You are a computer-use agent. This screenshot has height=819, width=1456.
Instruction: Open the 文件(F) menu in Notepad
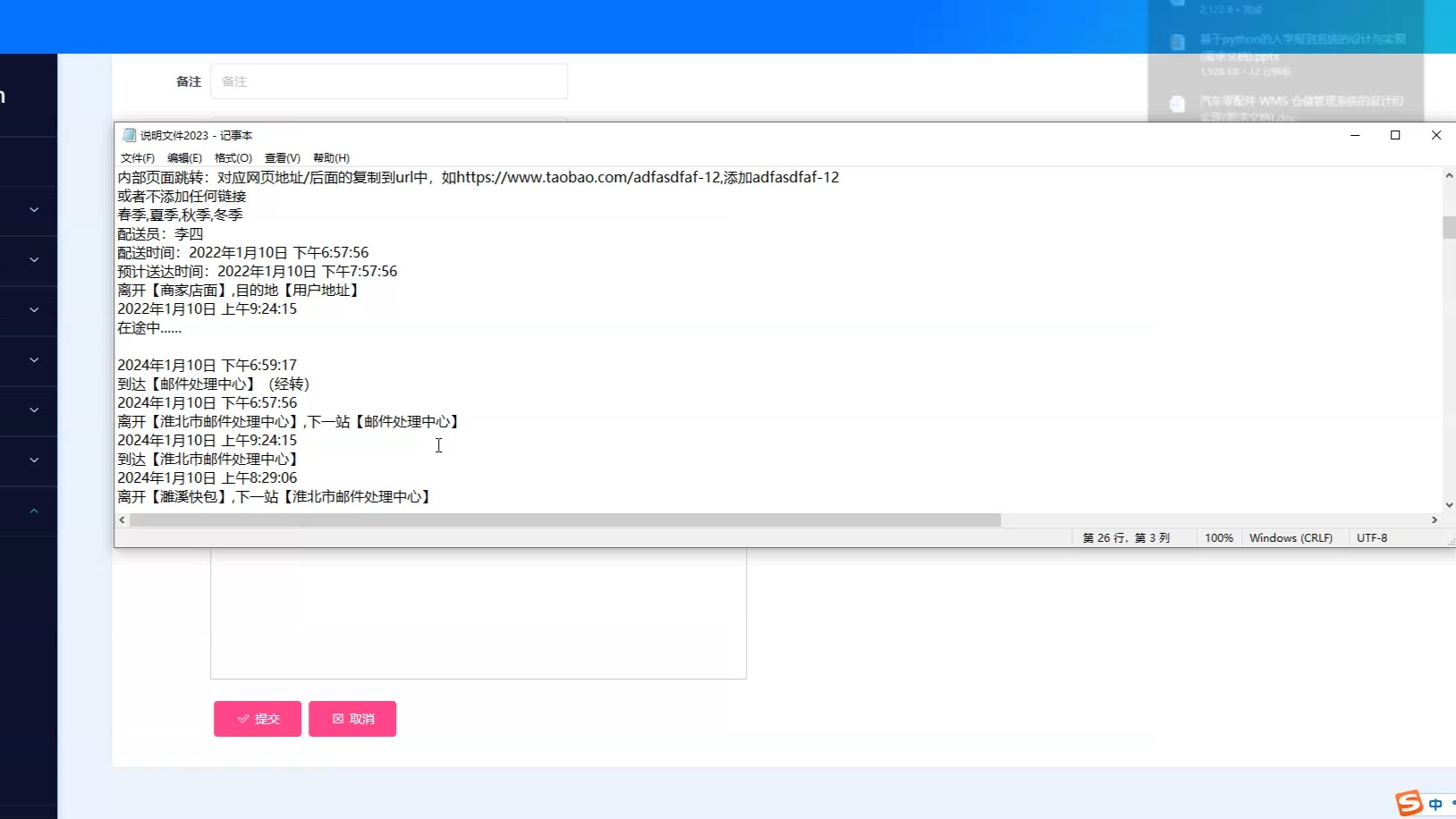137,157
